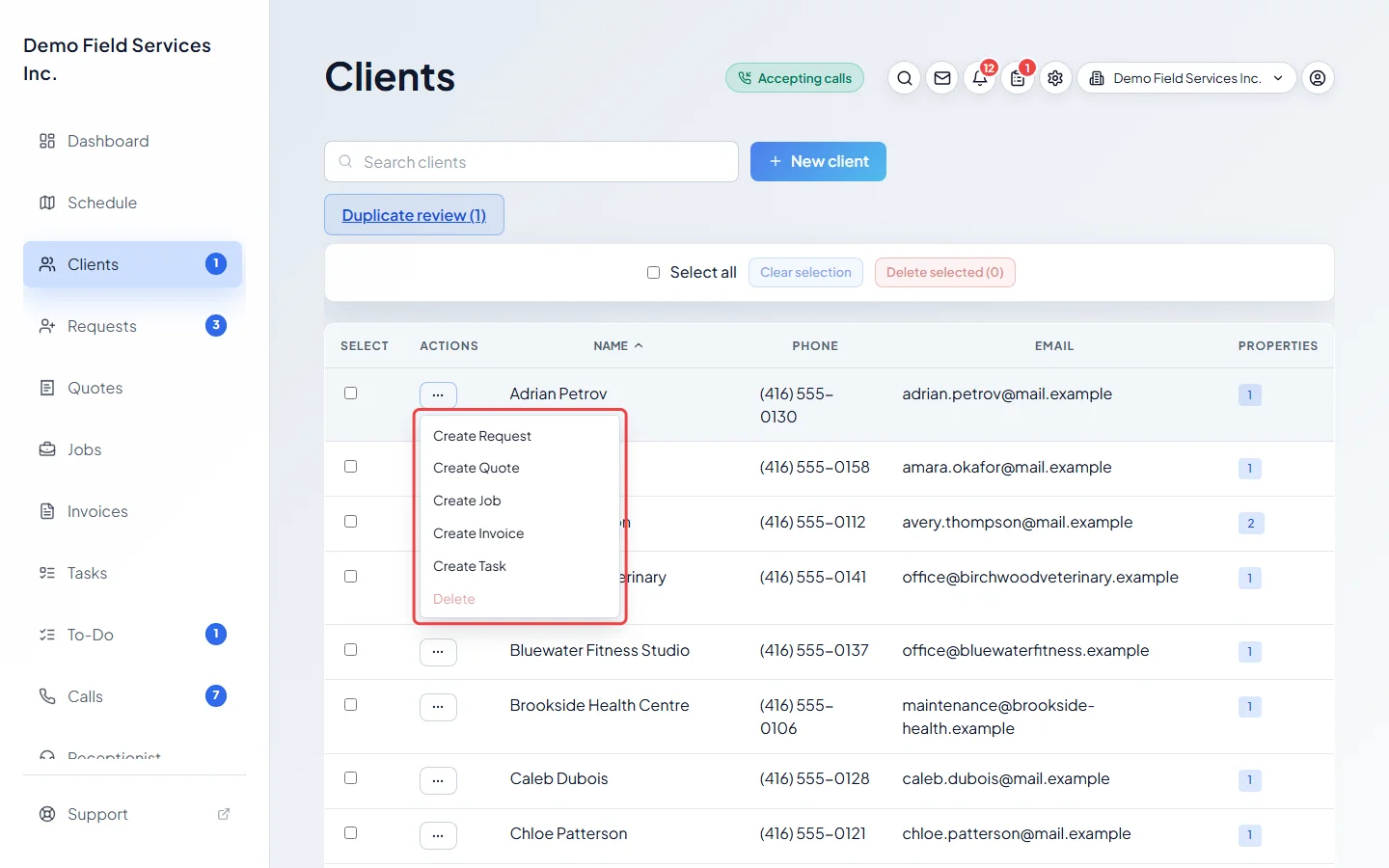This screenshot has width=1389, height=868.
Task: Sort by the NAME column header
Action: click(617, 346)
